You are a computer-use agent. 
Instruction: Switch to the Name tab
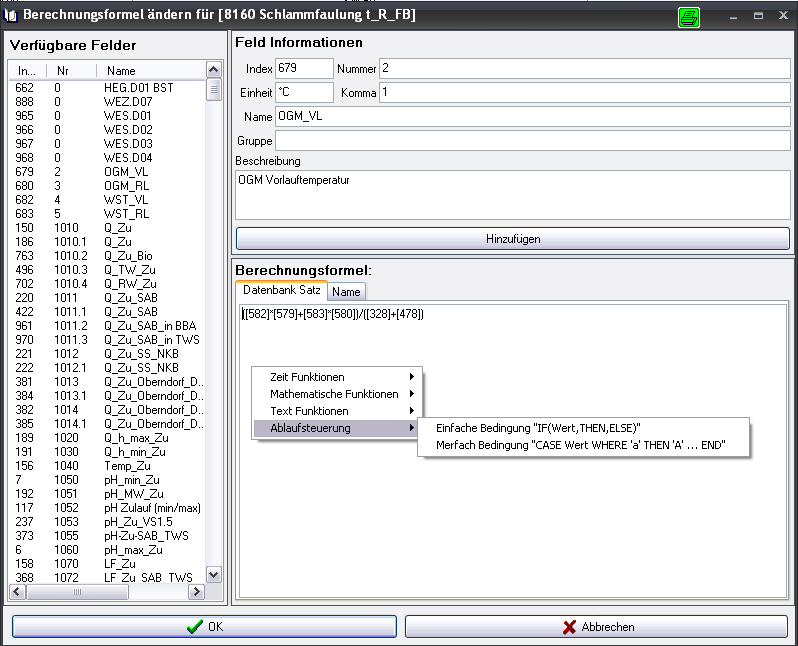click(346, 291)
